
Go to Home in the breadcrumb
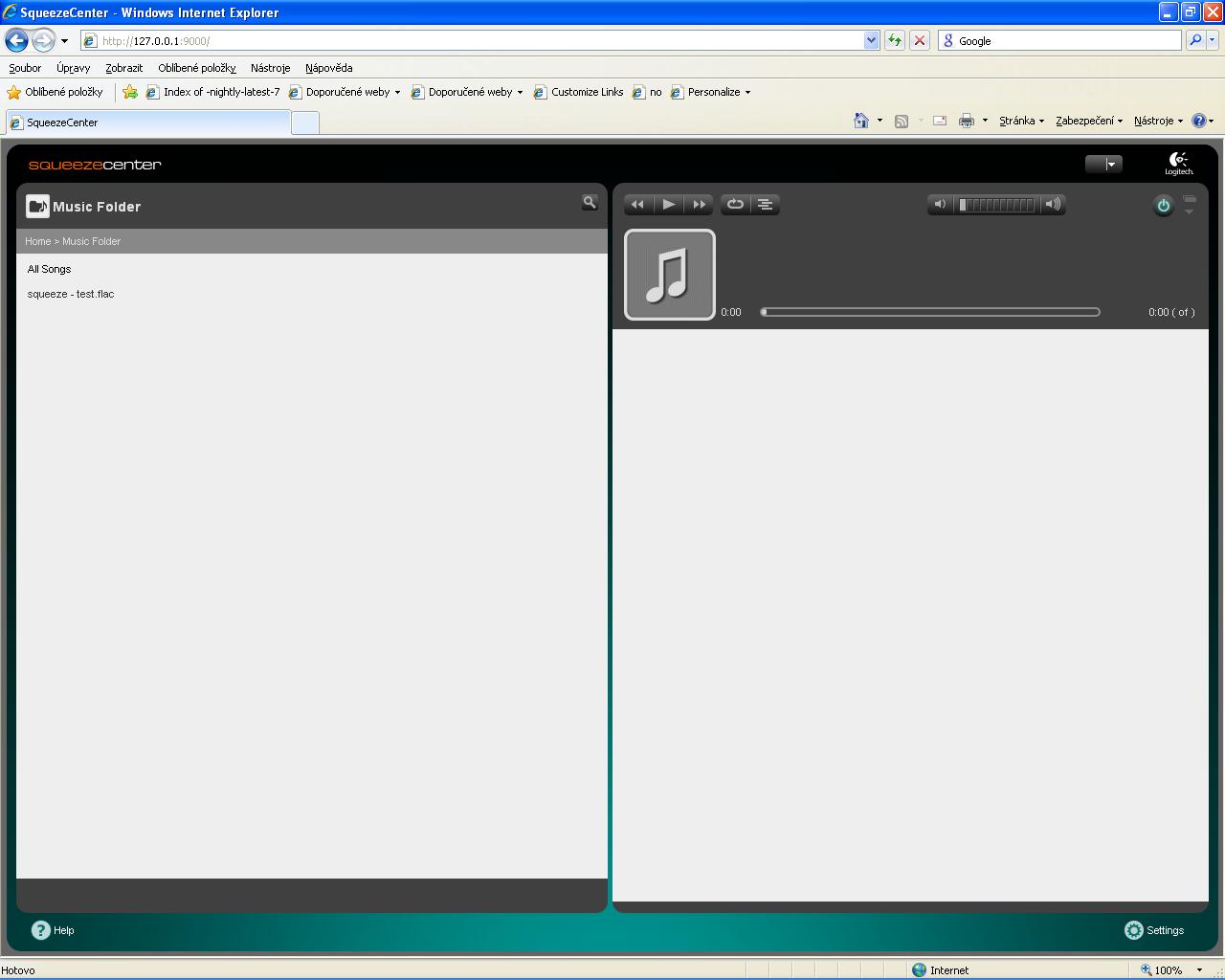[x=37, y=242]
